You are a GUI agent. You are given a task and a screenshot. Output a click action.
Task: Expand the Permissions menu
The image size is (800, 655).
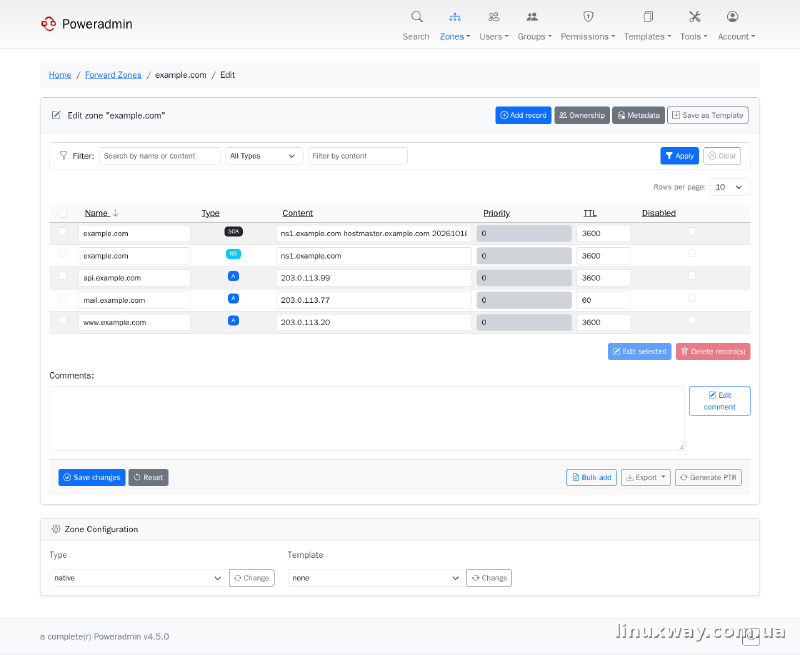tap(588, 37)
